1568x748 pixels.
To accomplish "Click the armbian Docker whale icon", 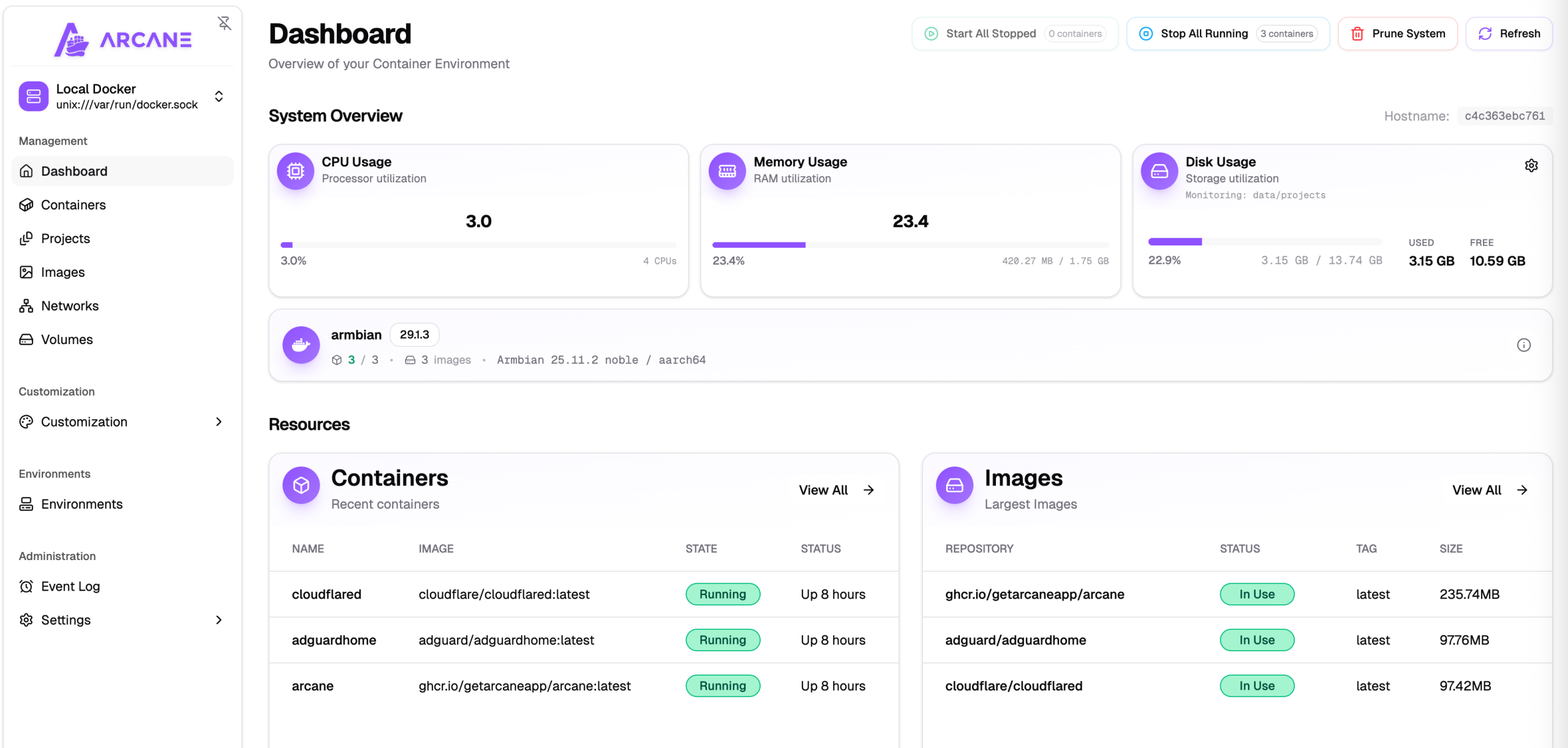I will pos(301,345).
